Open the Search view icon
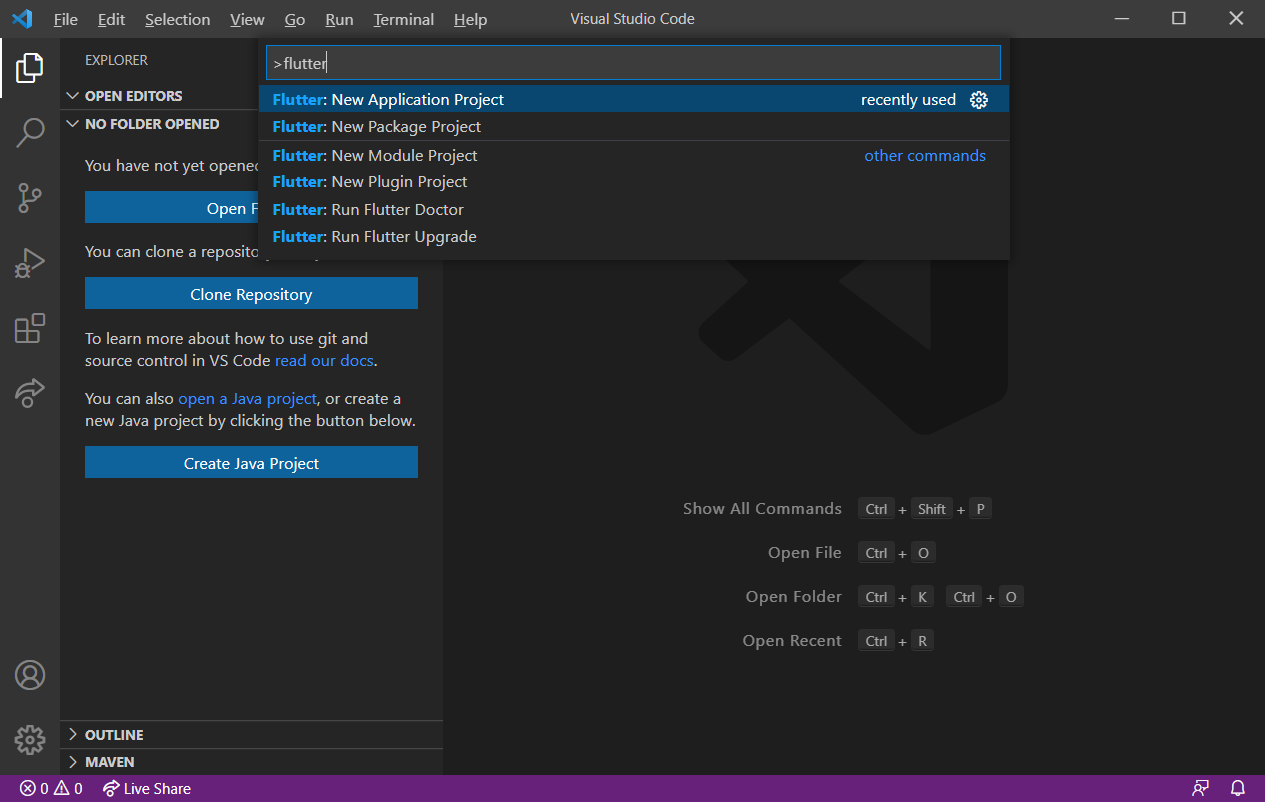The height and width of the screenshot is (802, 1265). 30,133
